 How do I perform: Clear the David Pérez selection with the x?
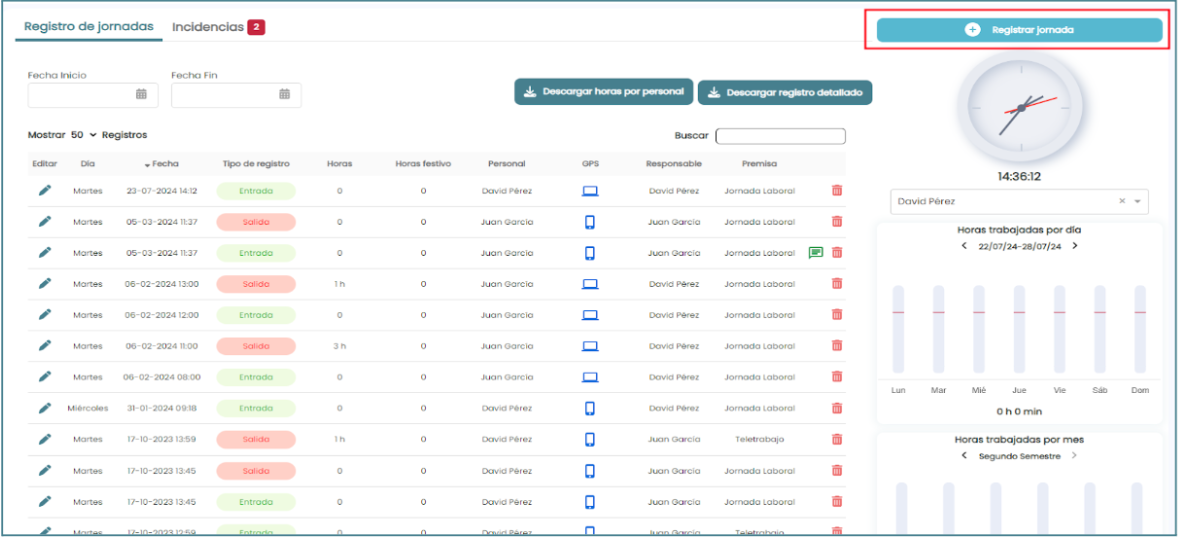(x=1122, y=201)
